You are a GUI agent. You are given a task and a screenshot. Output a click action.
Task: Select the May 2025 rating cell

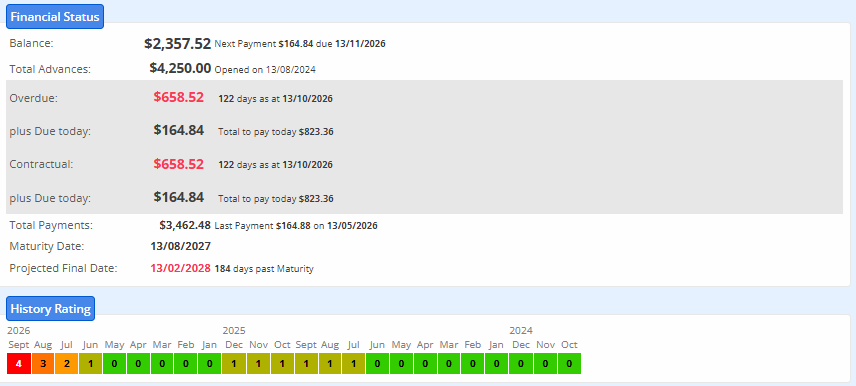pos(401,364)
